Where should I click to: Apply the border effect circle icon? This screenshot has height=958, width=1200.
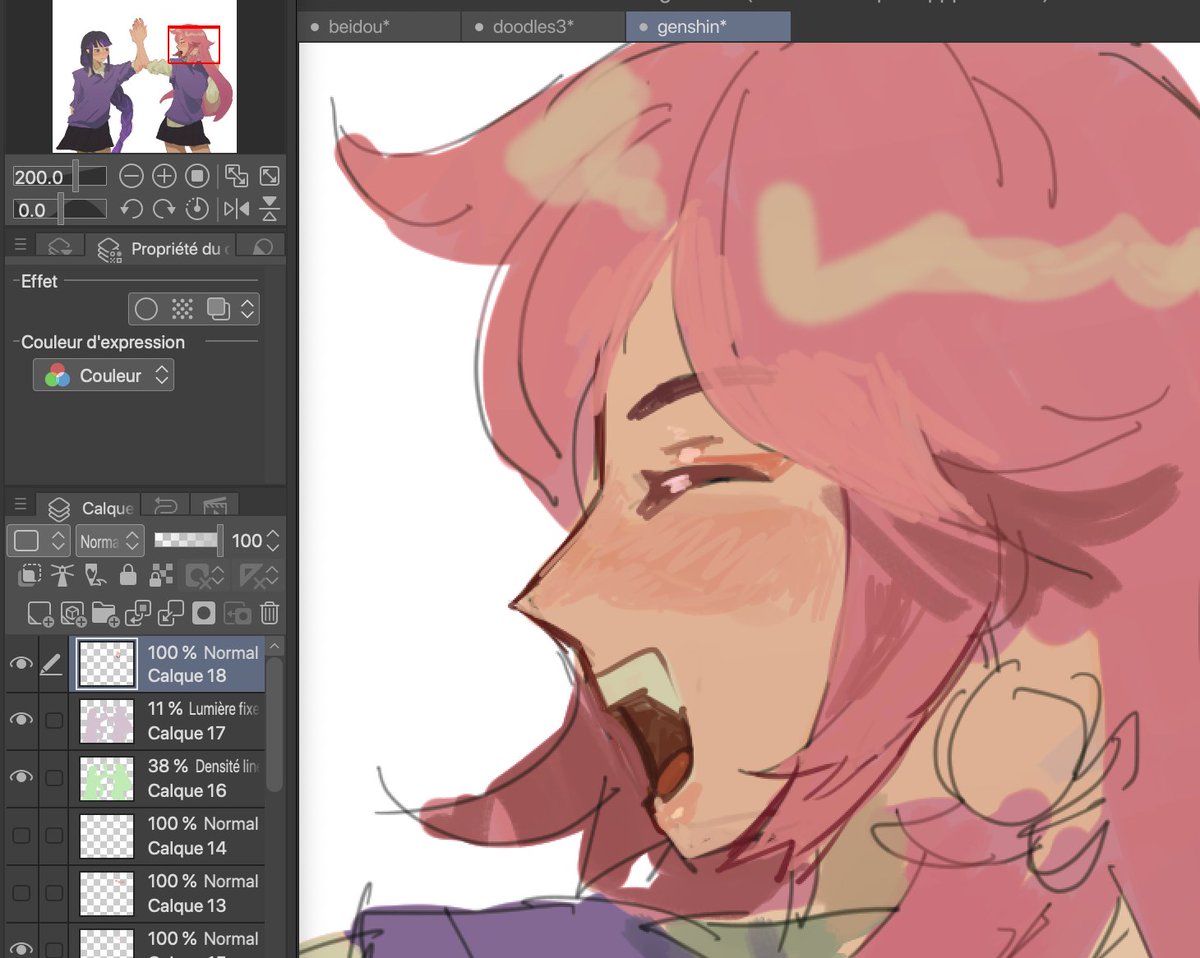pos(146,309)
